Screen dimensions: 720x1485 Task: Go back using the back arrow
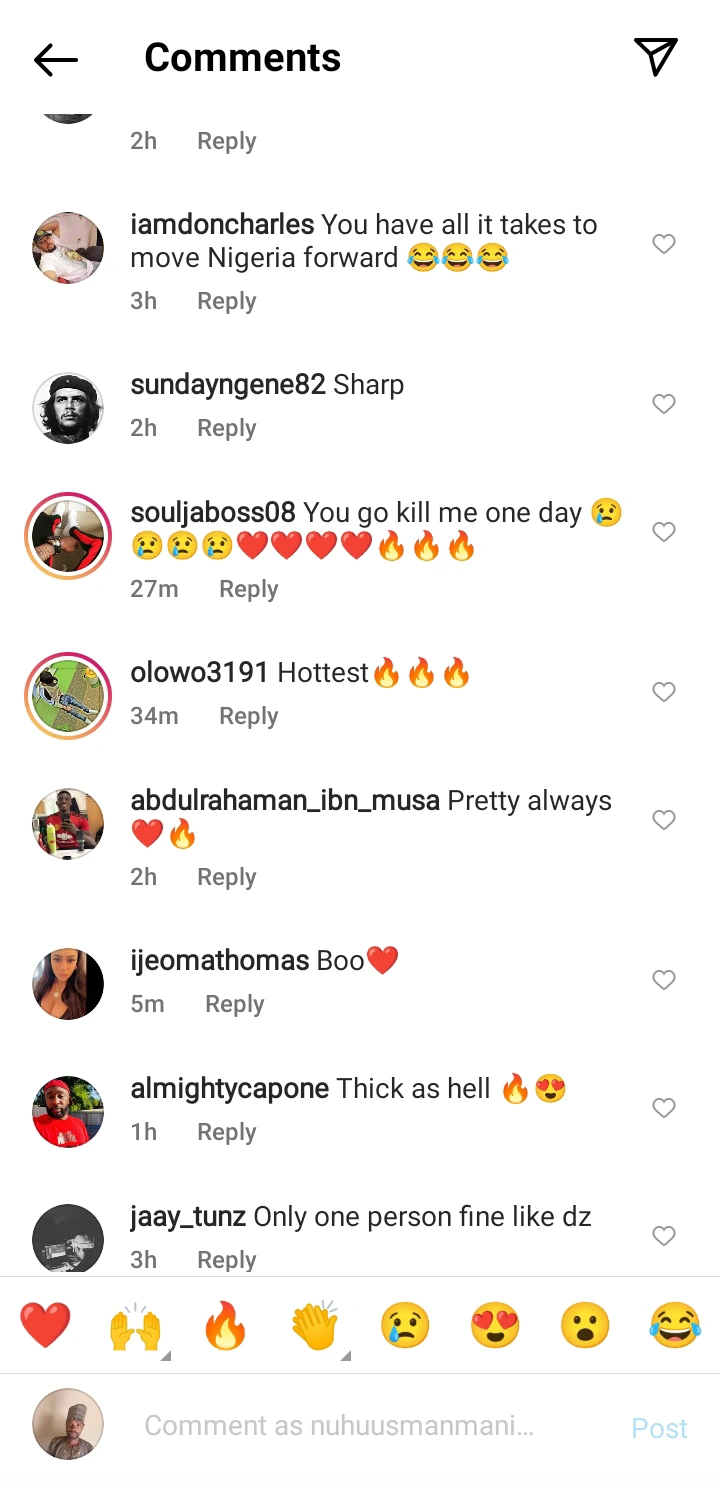[55, 60]
